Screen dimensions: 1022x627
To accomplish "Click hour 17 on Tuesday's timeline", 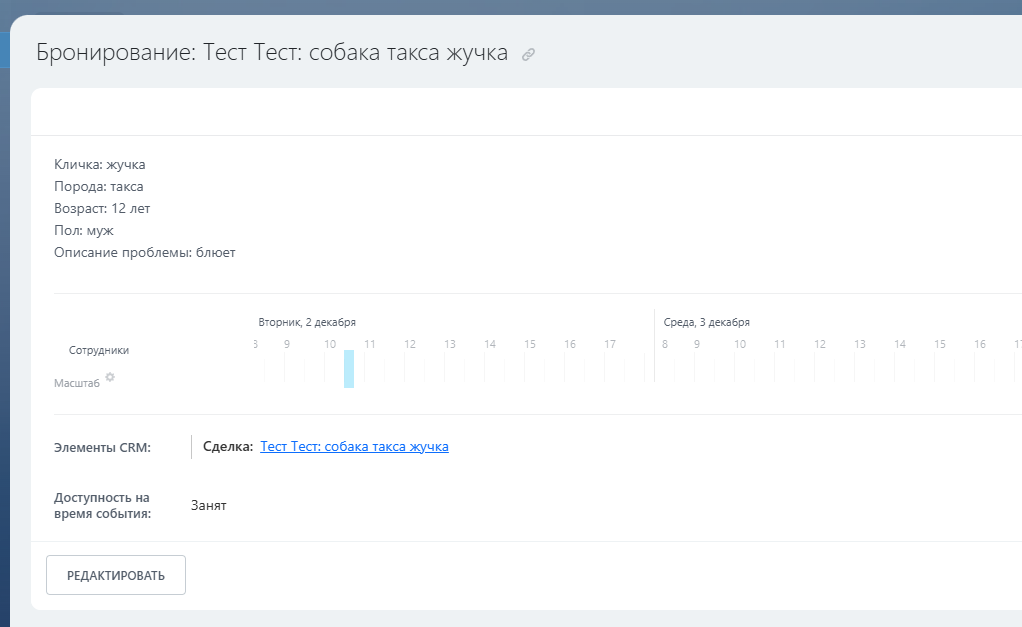I will point(610,345).
